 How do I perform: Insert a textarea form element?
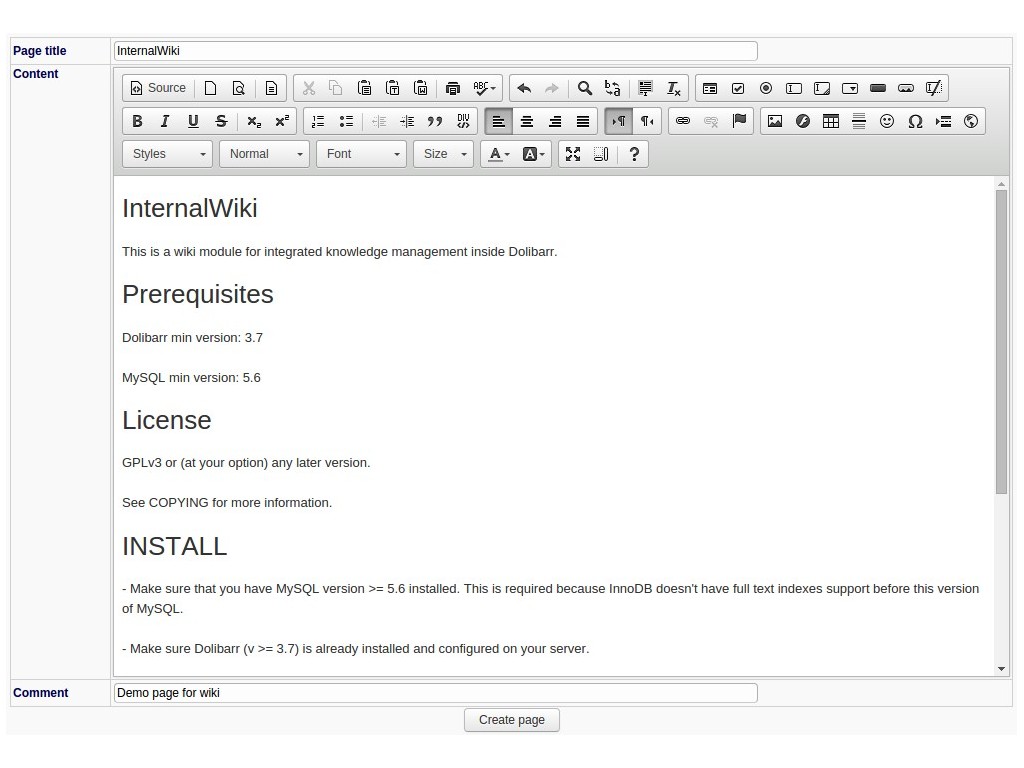[x=822, y=88]
